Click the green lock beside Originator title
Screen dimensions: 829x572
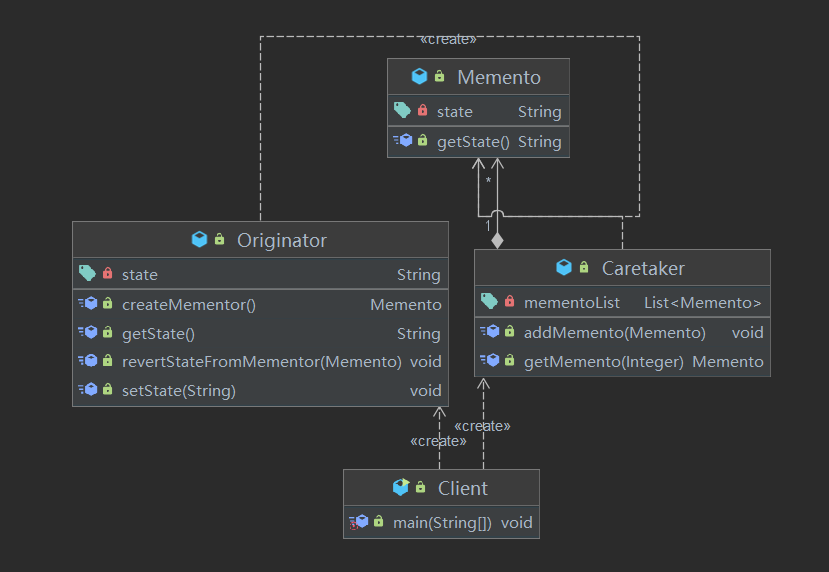pyautogui.click(x=219, y=239)
